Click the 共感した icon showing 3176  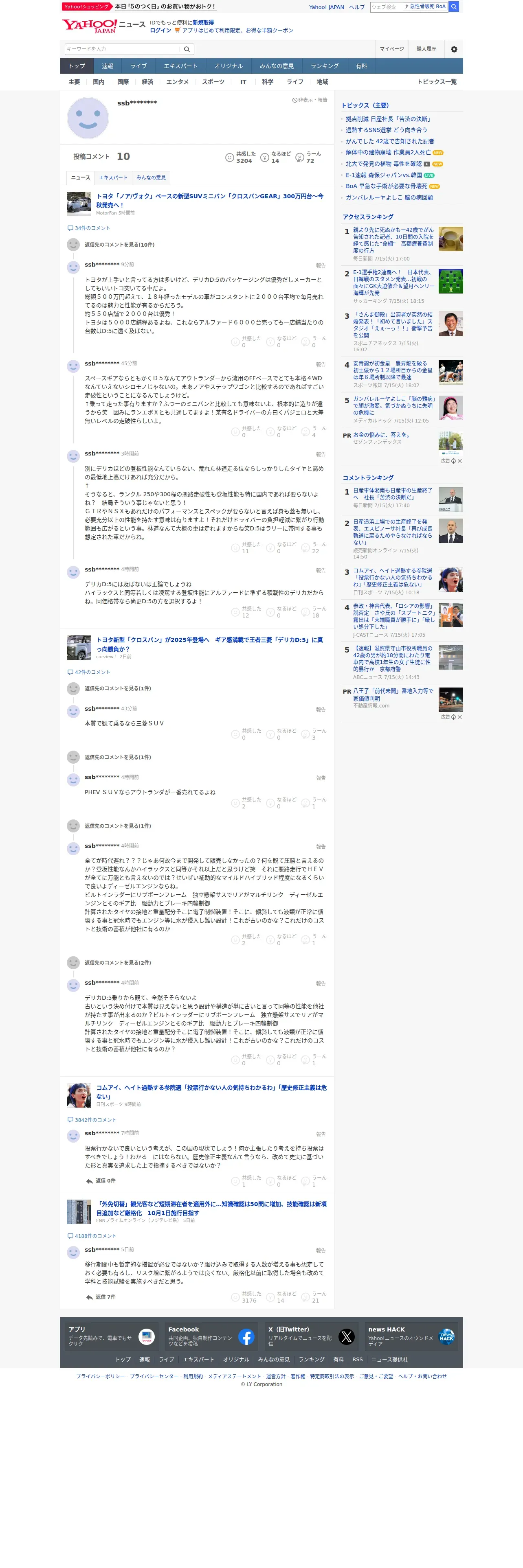tap(235, 1298)
